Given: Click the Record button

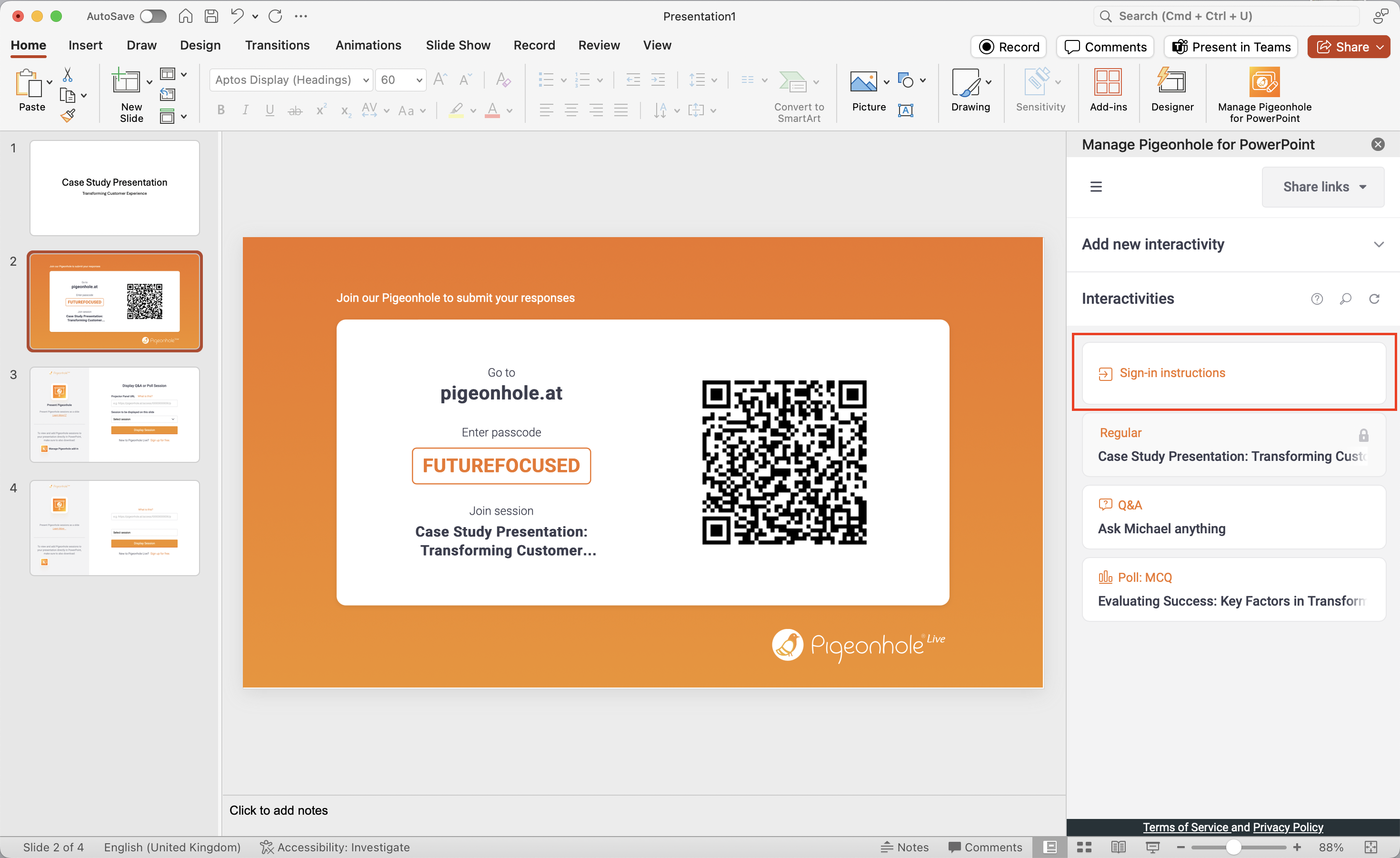Looking at the screenshot, I should pos(1009,47).
